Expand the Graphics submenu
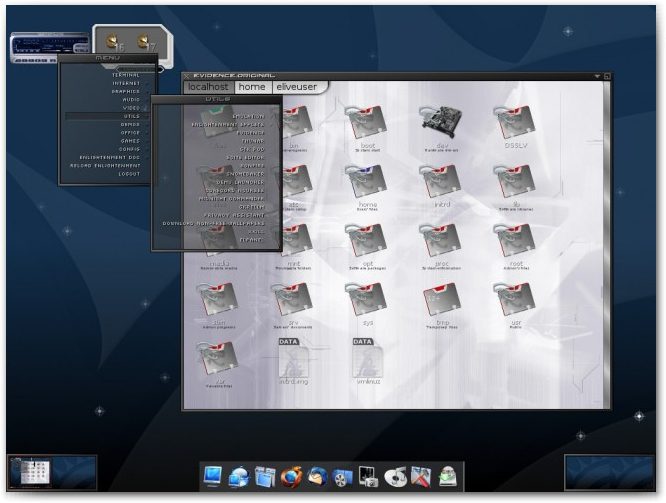The image size is (666, 503). point(126,91)
